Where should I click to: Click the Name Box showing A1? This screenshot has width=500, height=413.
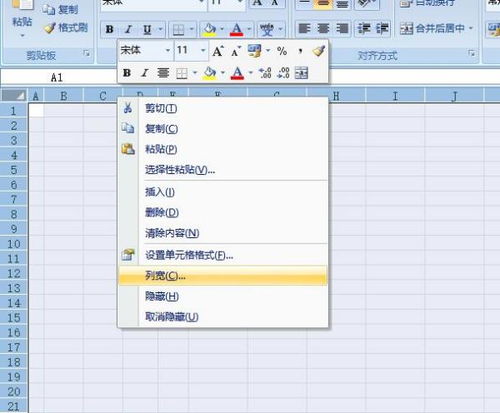[x=57, y=77]
